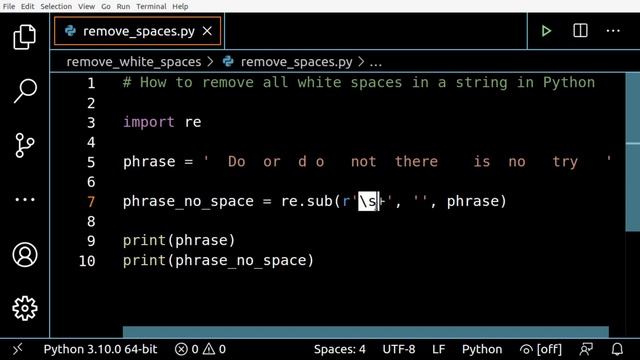Viewport: 640px width, 360px height.
Task: Click the feedback icon in status bar
Action: (x=586, y=349)
